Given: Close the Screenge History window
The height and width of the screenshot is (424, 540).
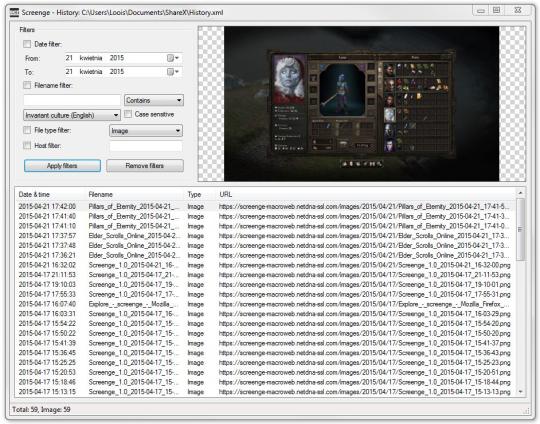Looking at the screenshot, I should [518, 10].
